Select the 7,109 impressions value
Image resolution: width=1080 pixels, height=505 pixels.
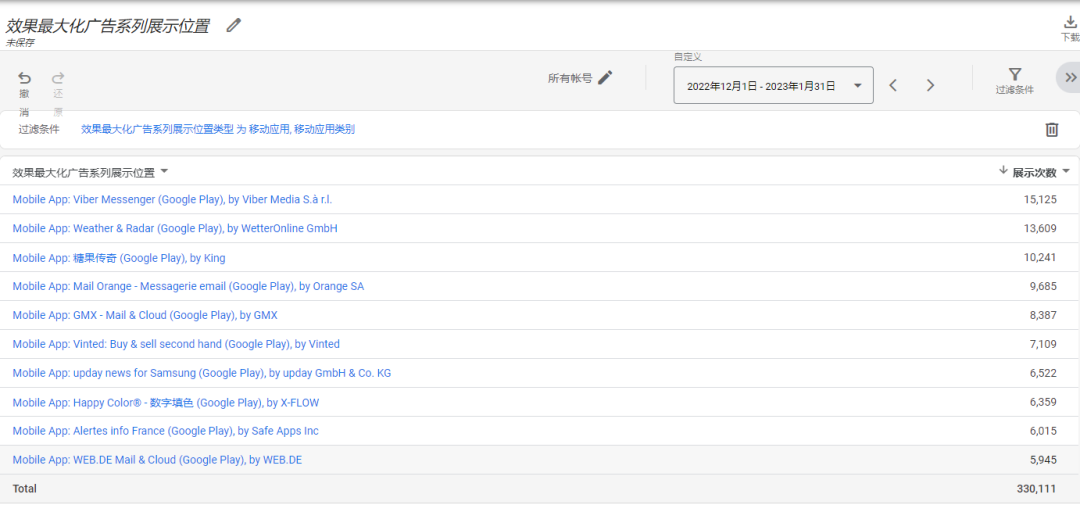point(1043,344)
